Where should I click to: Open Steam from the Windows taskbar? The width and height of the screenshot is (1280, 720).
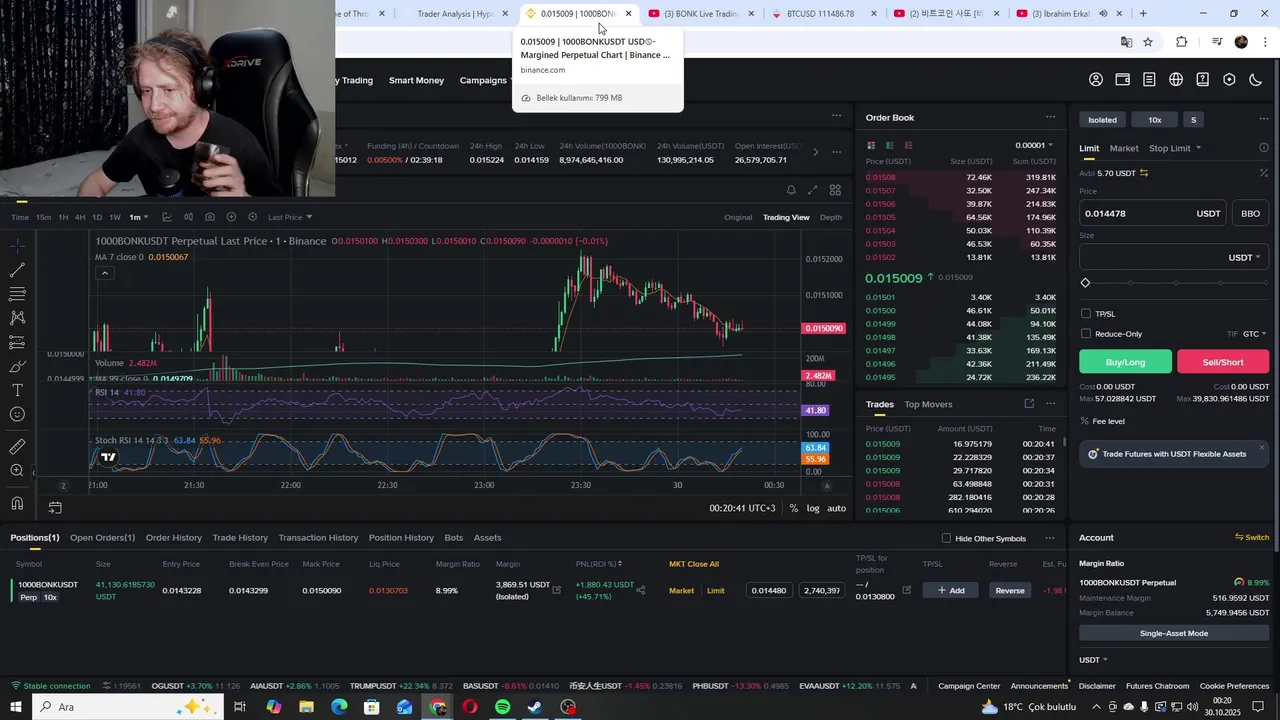coord(535,707)
